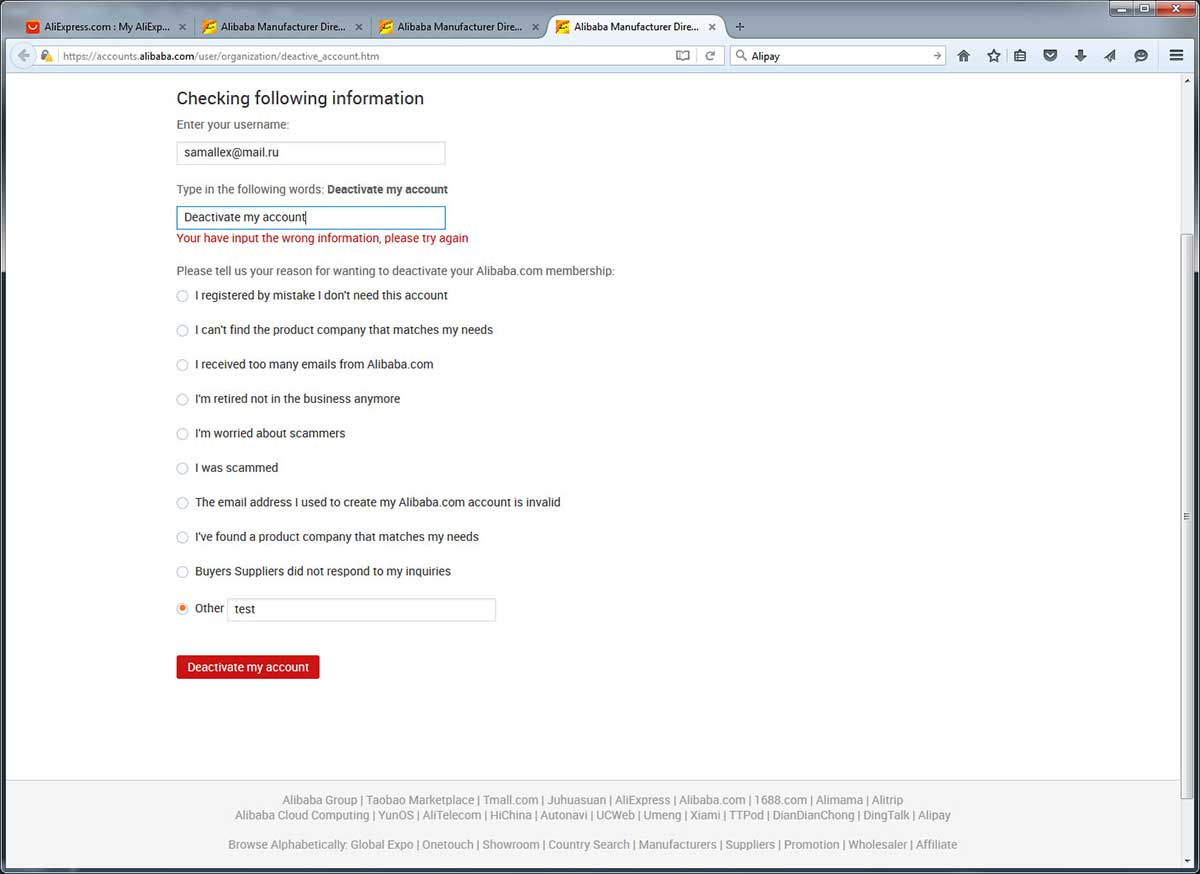Open AliTelecom footer link

point(452,815)
